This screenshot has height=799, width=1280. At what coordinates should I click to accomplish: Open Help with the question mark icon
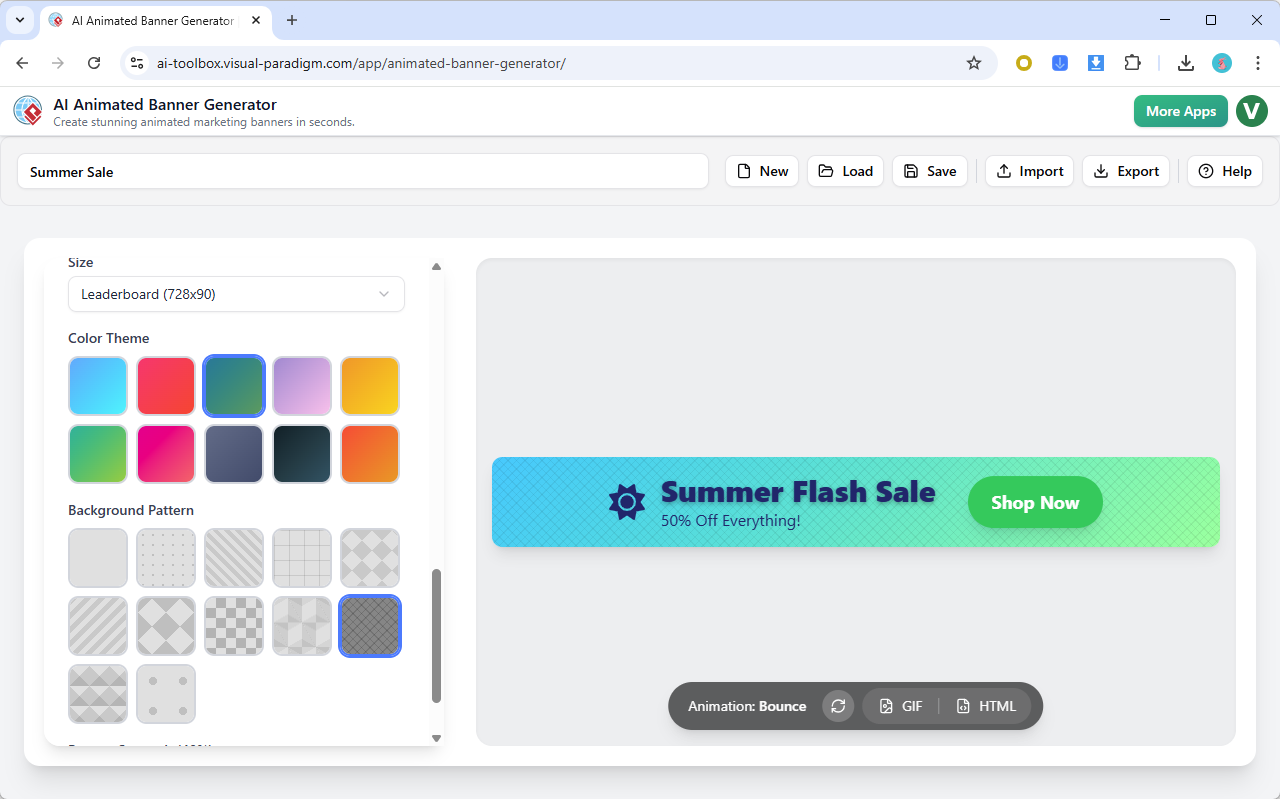pyautogui.click(x=1224, y=171)
